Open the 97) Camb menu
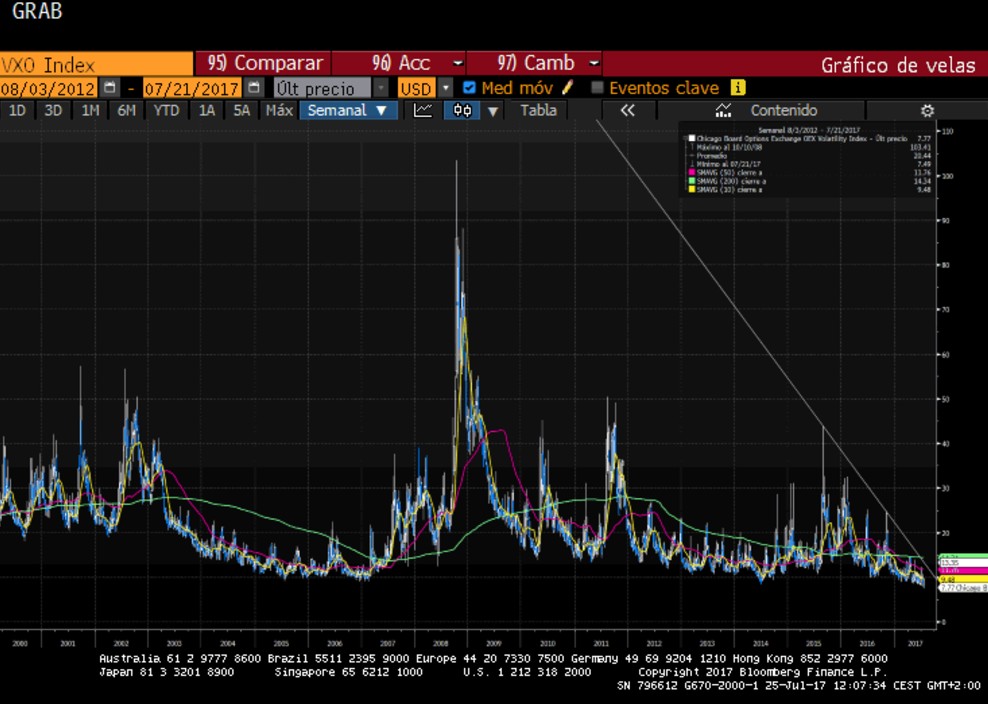Screen dimensions: 988x704 click(534, 64)
